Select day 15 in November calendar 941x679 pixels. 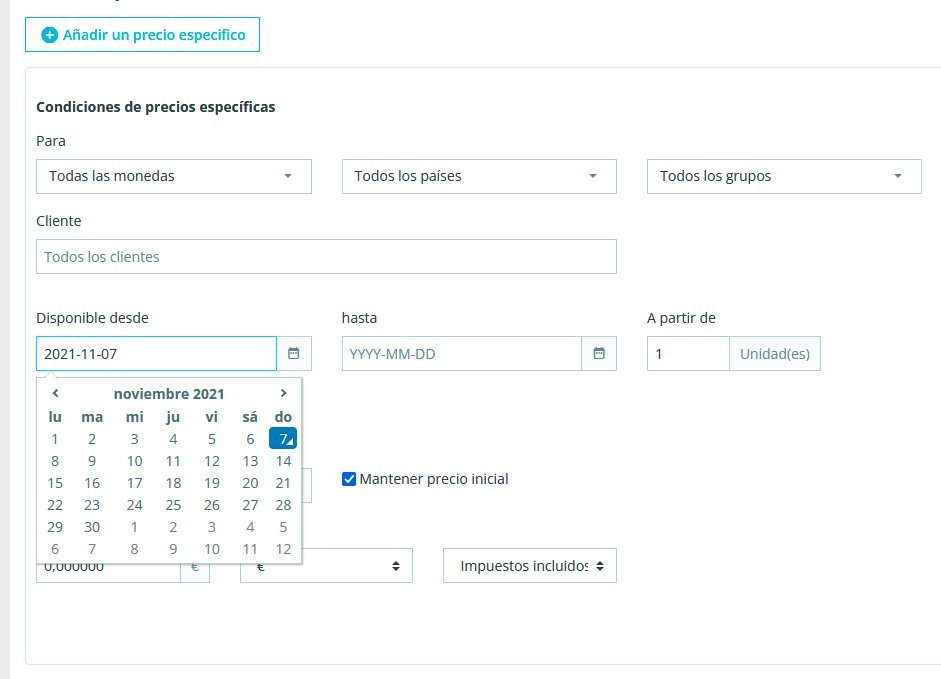pos(55,483)
